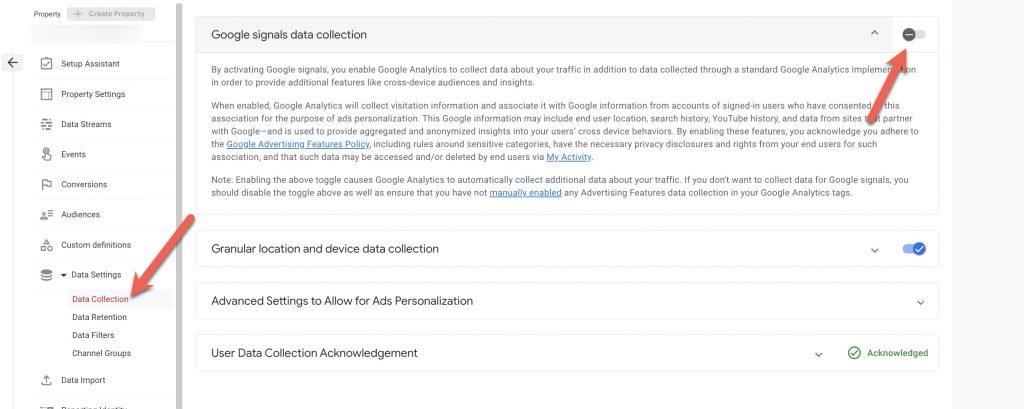The image size is (1024, 409).
Task: Click the Google signals data collection heading
Action: tap(289, 35)
